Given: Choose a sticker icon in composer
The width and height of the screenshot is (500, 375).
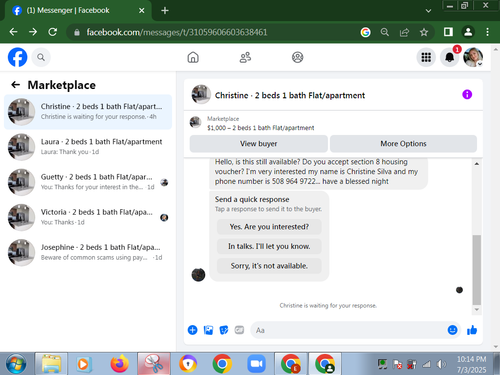Looking at the screenshot, I should click(x=224, y=330).
